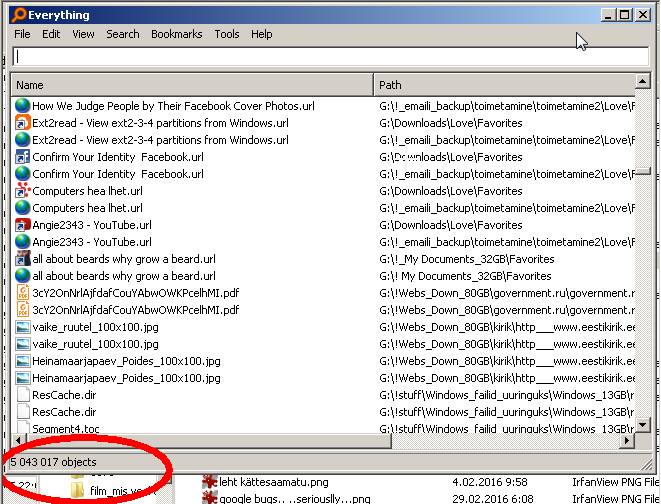The width and height of the screenshot is (661, 504).
Task: Click PDF icon of second 3cY2OnNrl pdf file
Action: point(22,310)
